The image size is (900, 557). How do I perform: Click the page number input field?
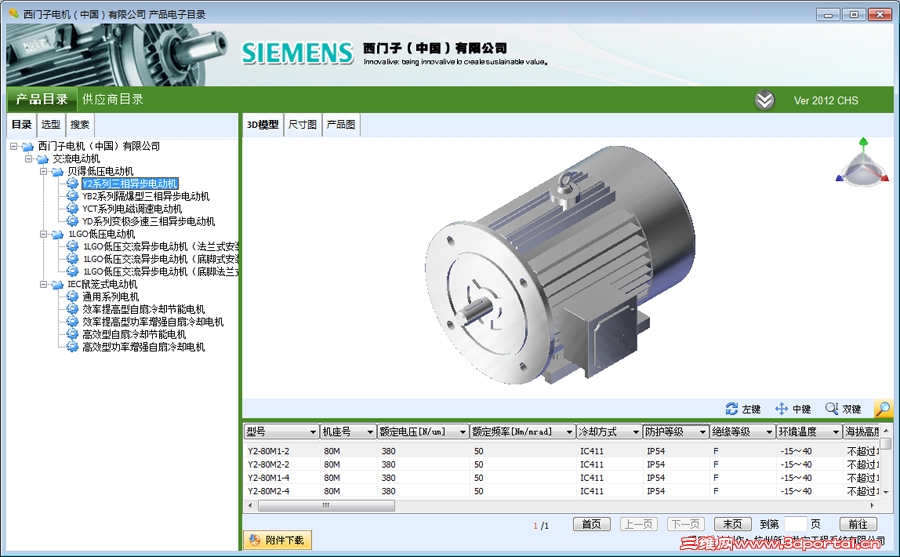coord(795,524)
